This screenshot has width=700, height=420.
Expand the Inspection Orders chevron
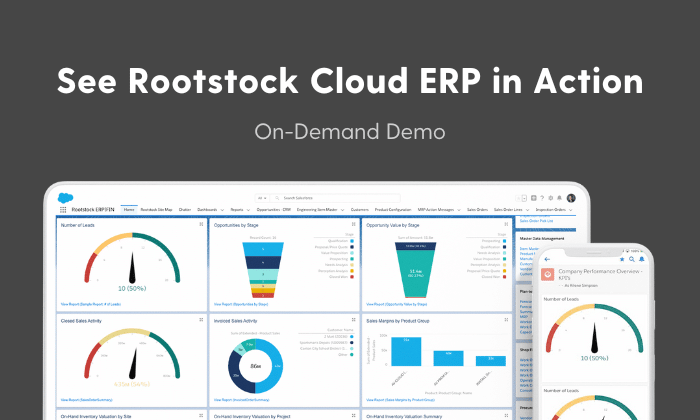571,210
